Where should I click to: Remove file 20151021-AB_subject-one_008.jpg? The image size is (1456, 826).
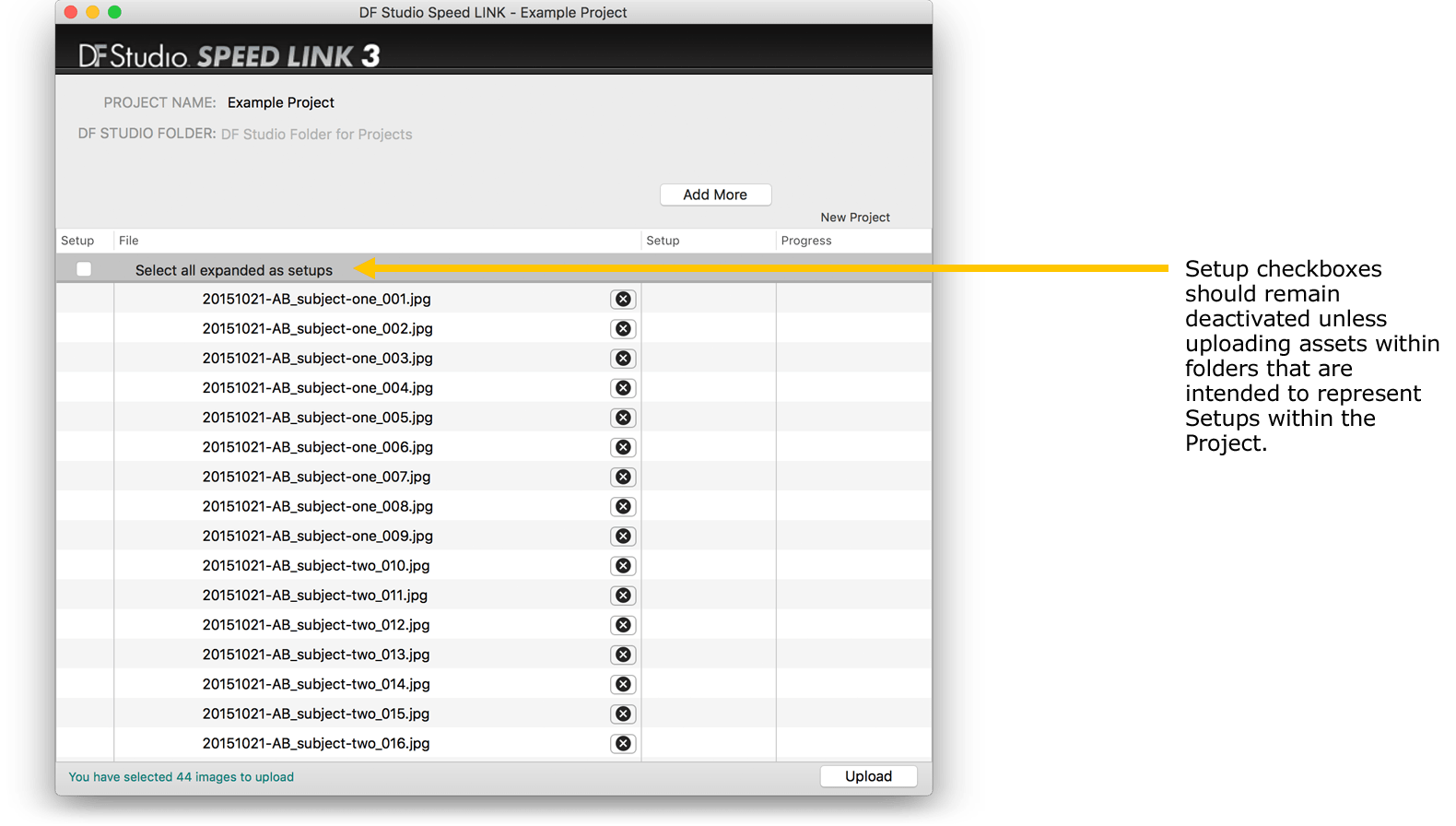[x=623, y=506]
